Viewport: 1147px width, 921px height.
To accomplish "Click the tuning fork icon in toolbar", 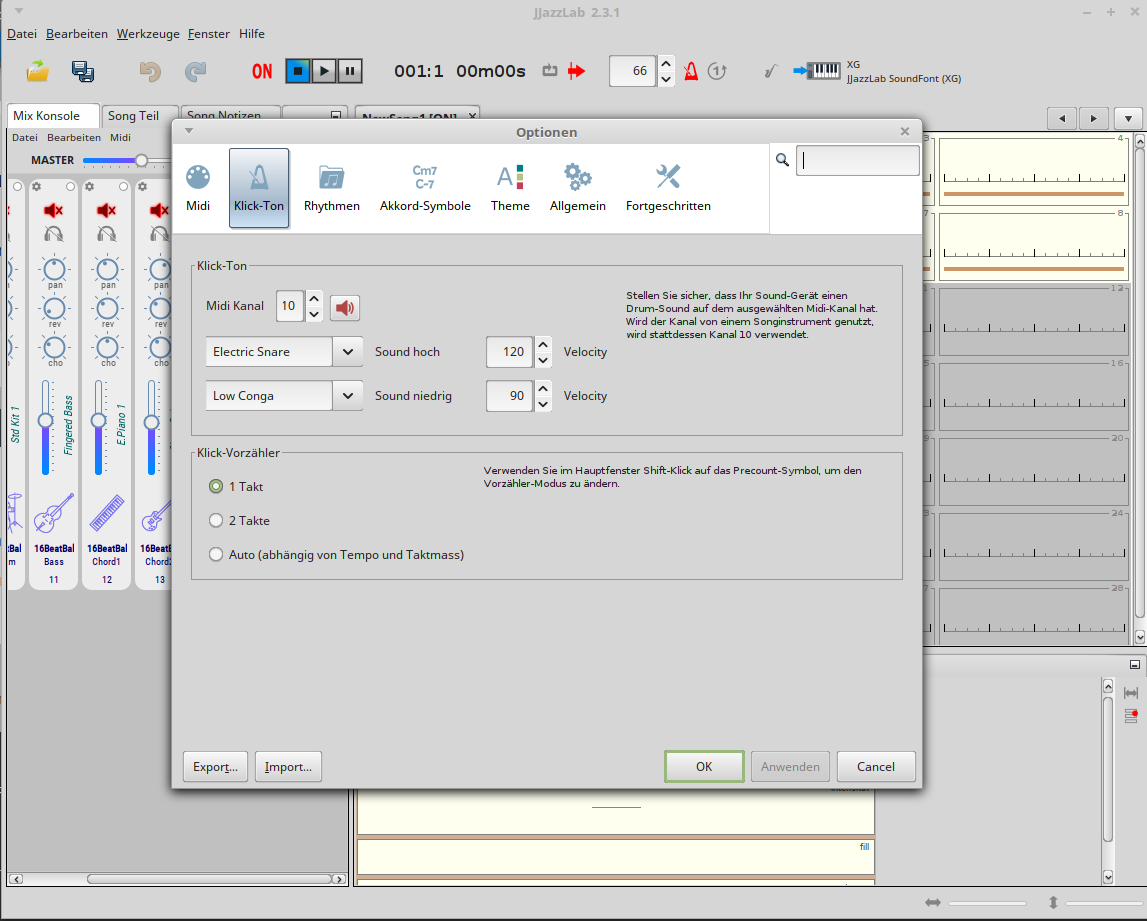I will 770,71.
